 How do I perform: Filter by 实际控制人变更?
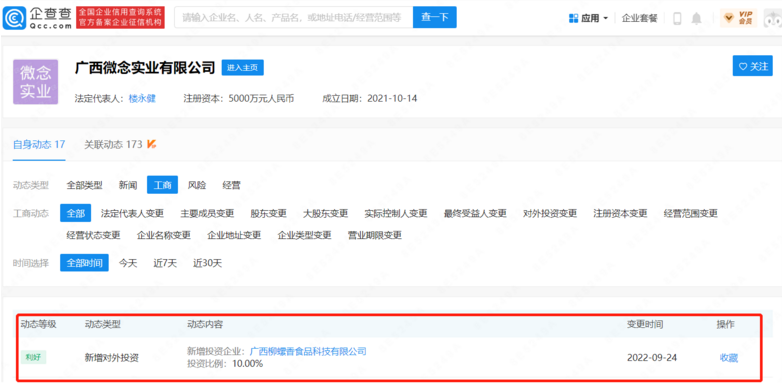395,214
